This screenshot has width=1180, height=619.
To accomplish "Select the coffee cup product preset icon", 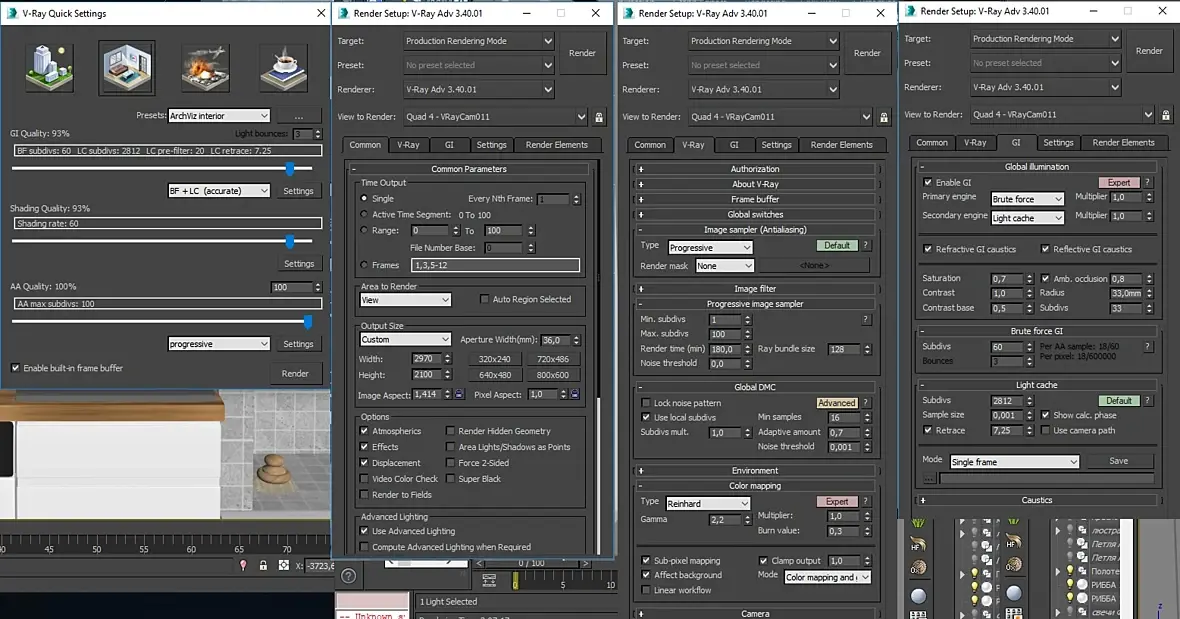I will coord(284,68).
